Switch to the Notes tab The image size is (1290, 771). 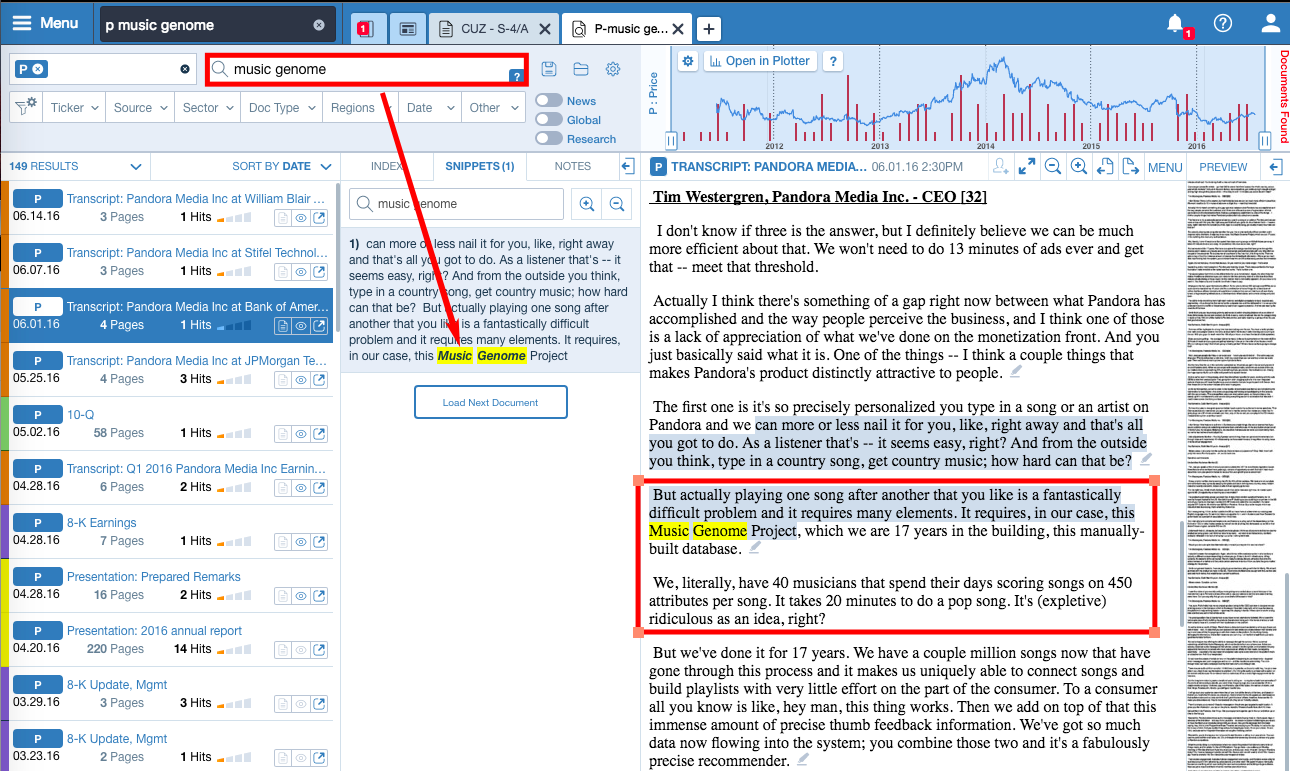(572, 166)
